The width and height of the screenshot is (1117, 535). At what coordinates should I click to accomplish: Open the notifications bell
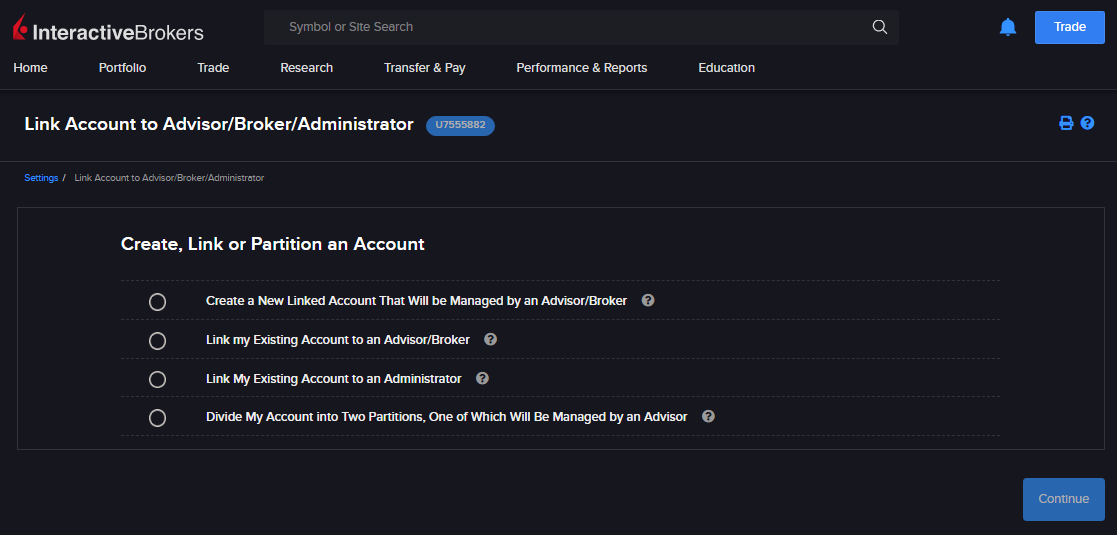pos(1007,27)
